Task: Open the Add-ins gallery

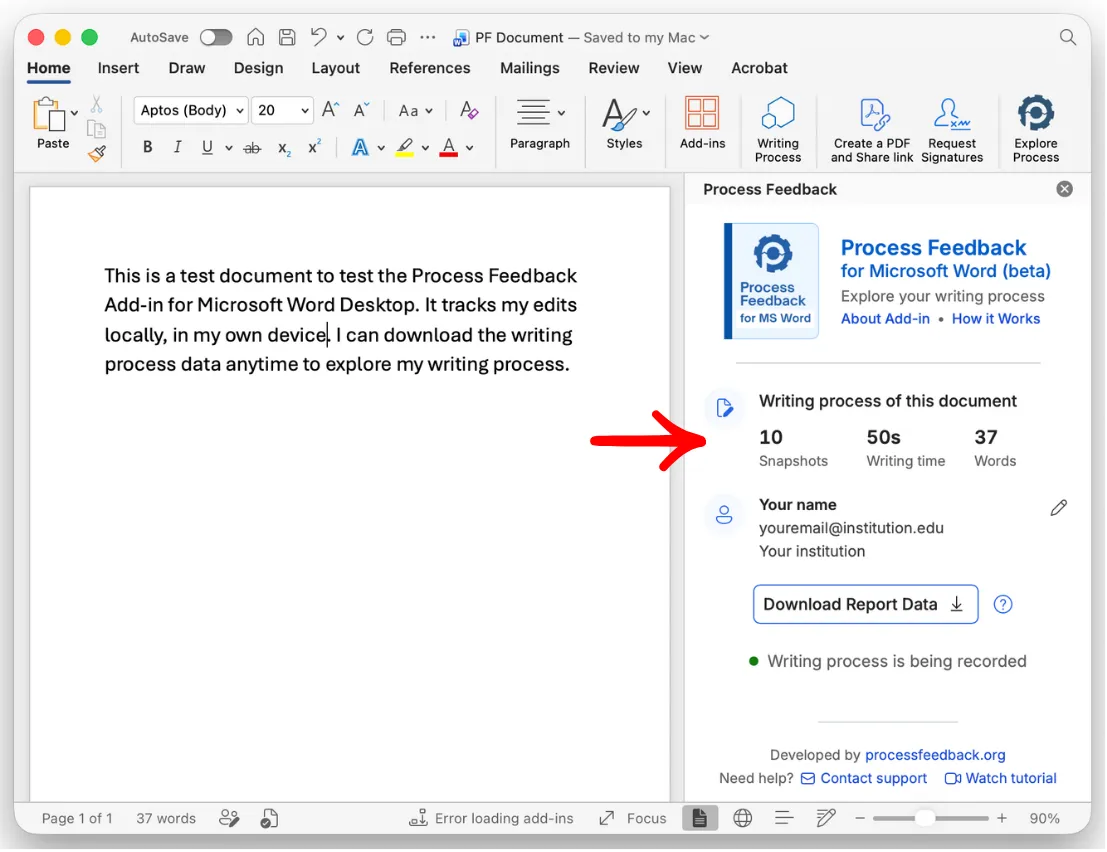Action: pos(702,124)
